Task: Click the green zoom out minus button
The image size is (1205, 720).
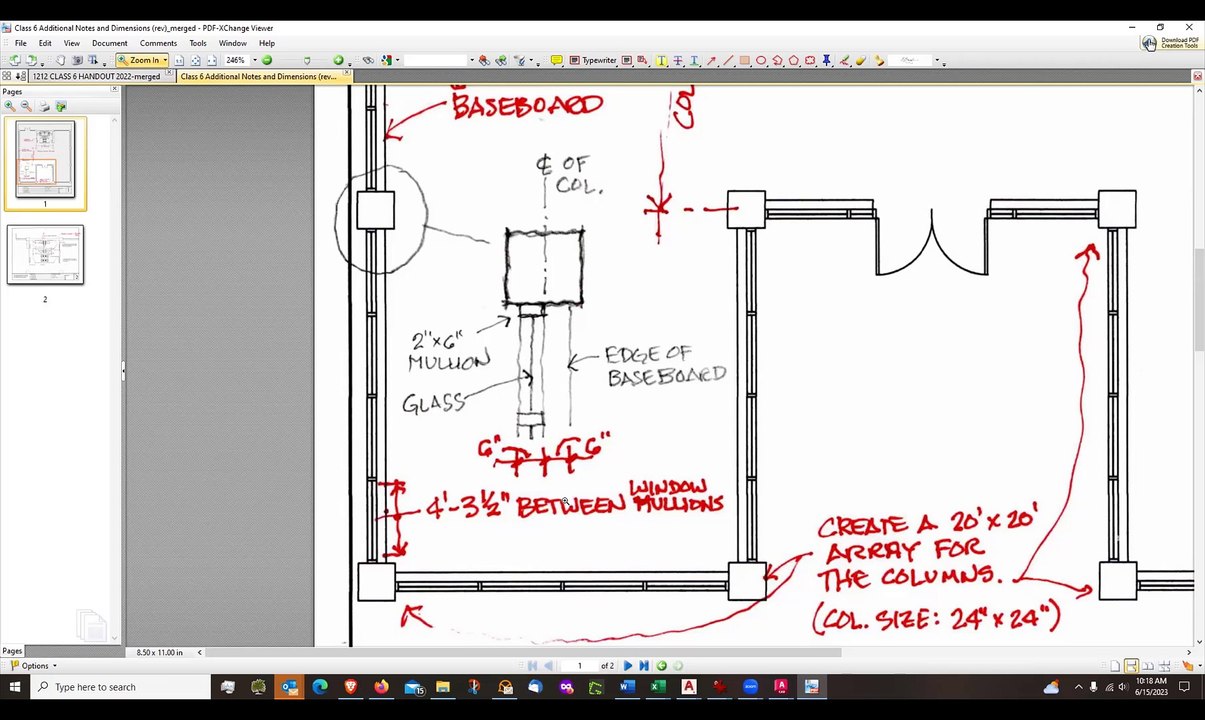Action: (x=267, y=60)
